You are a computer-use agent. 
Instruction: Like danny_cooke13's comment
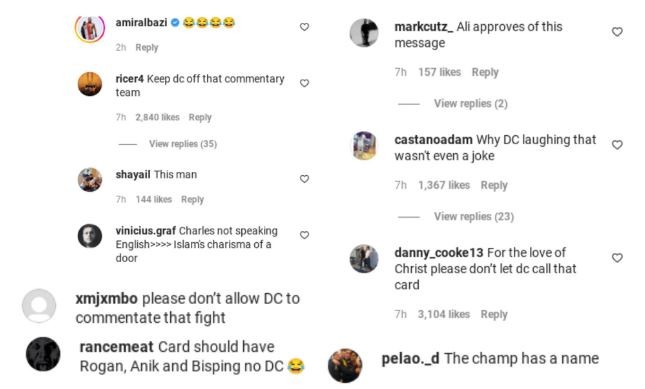click(617, 258)
